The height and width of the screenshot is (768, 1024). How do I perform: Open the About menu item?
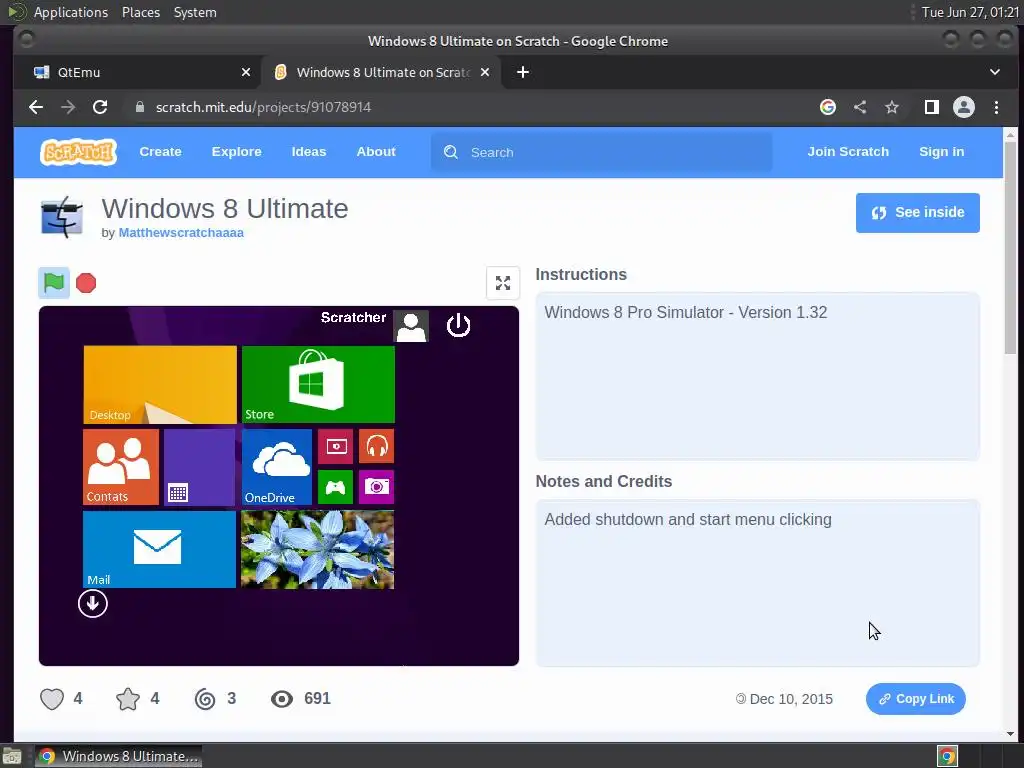pos(376,152)
